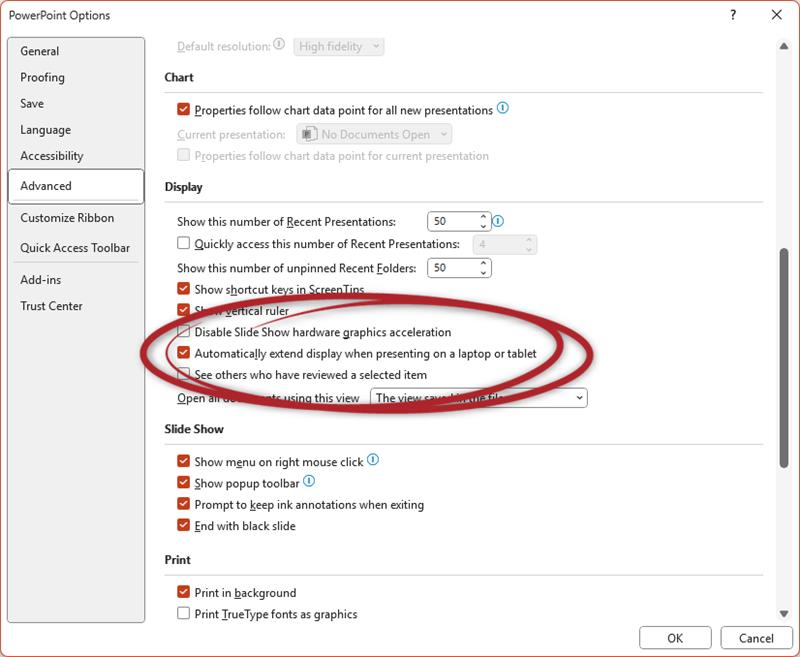Toggle Print in background checkbox
This screenshot has width=800, height=657.
pos(184,592)
